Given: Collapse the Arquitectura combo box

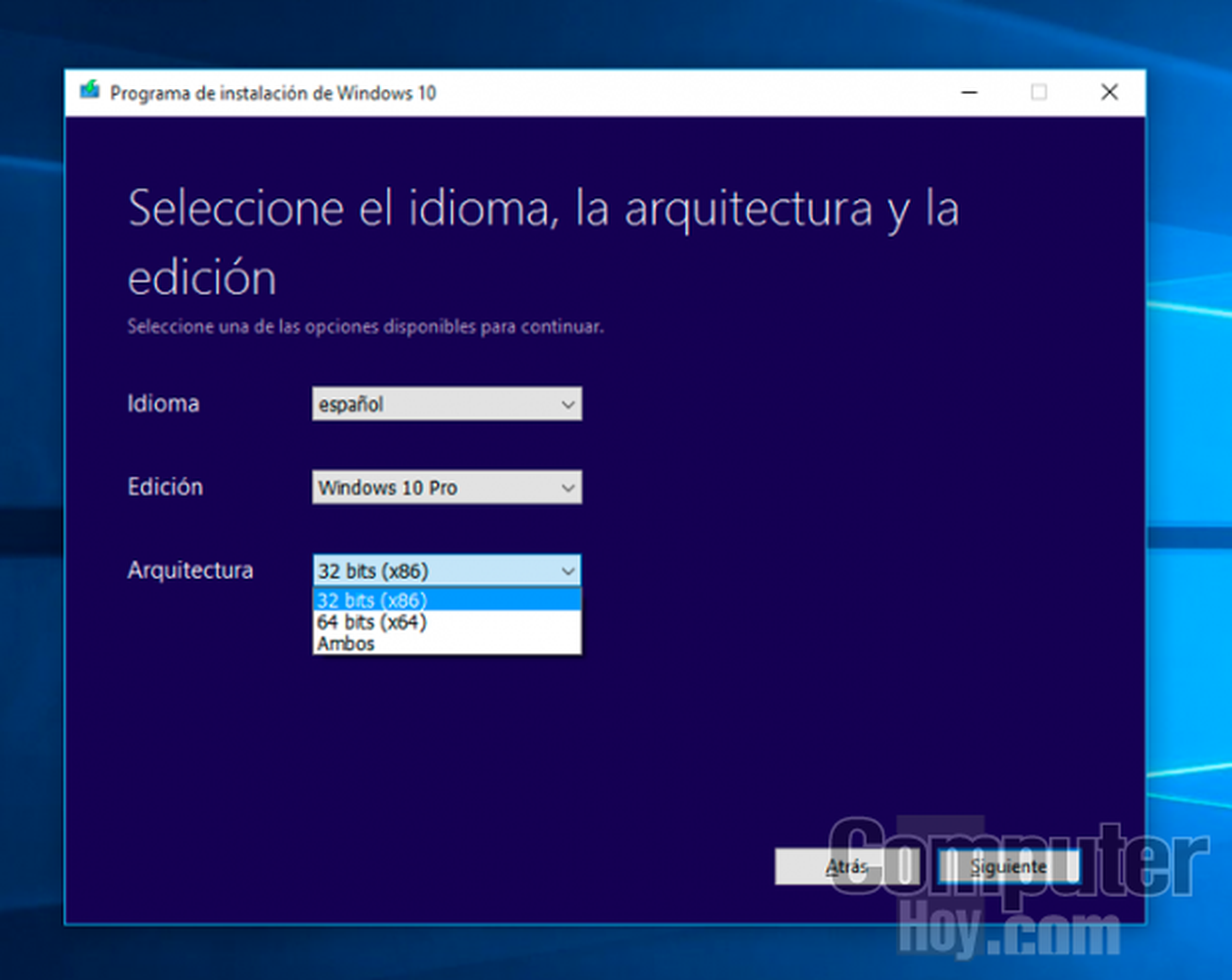Looking at the screenshot, I should [x=447, y=570].
